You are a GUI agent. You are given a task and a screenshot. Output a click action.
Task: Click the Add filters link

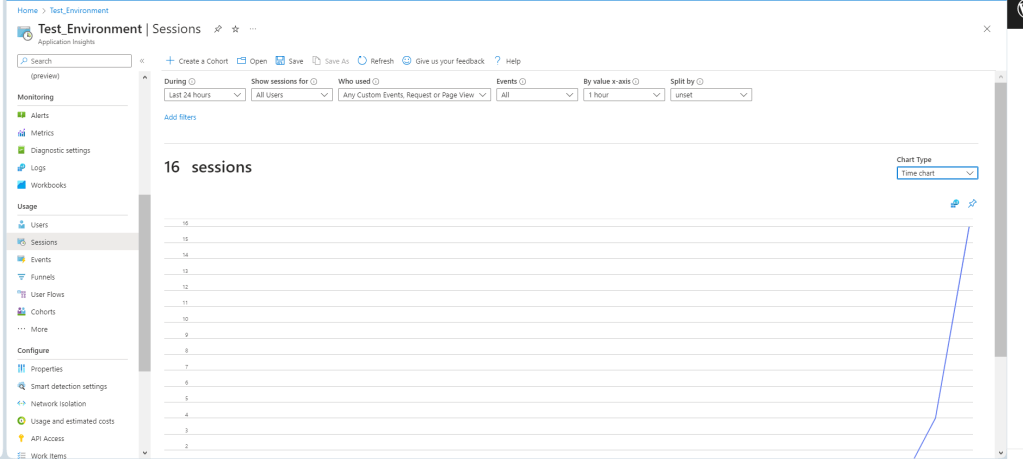180,117
